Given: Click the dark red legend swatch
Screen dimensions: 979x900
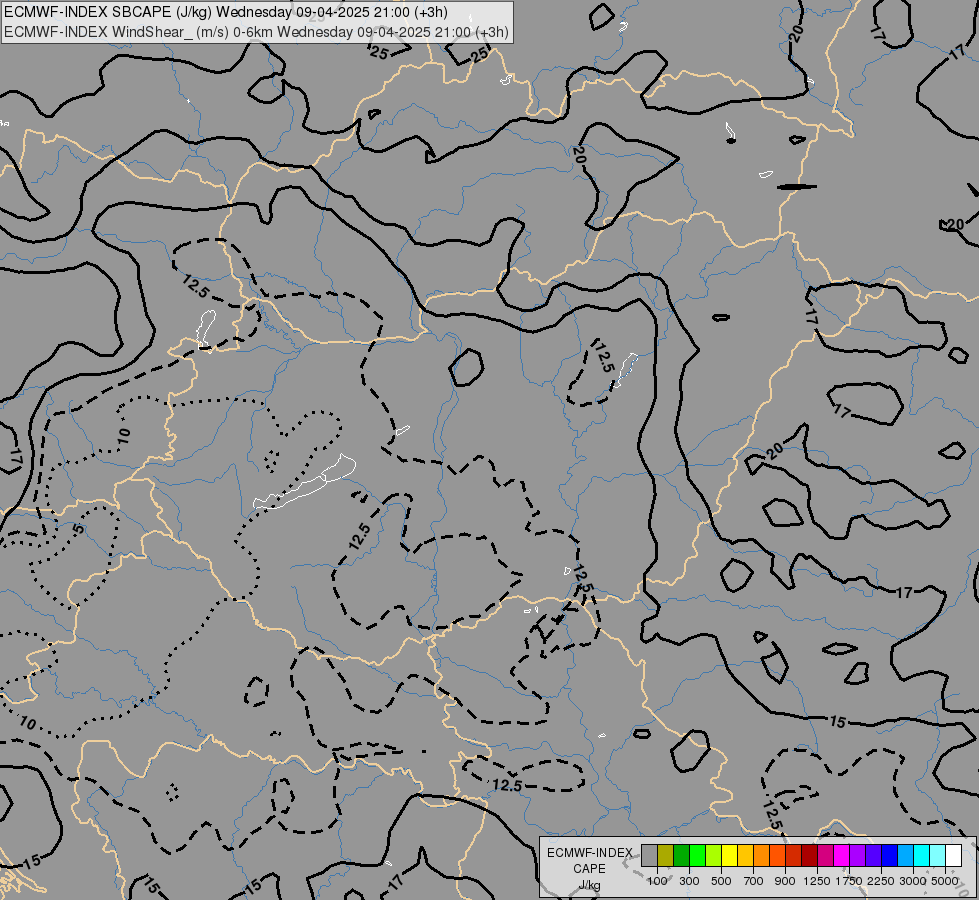Looking at the screenshot, I should pos(809,856).
